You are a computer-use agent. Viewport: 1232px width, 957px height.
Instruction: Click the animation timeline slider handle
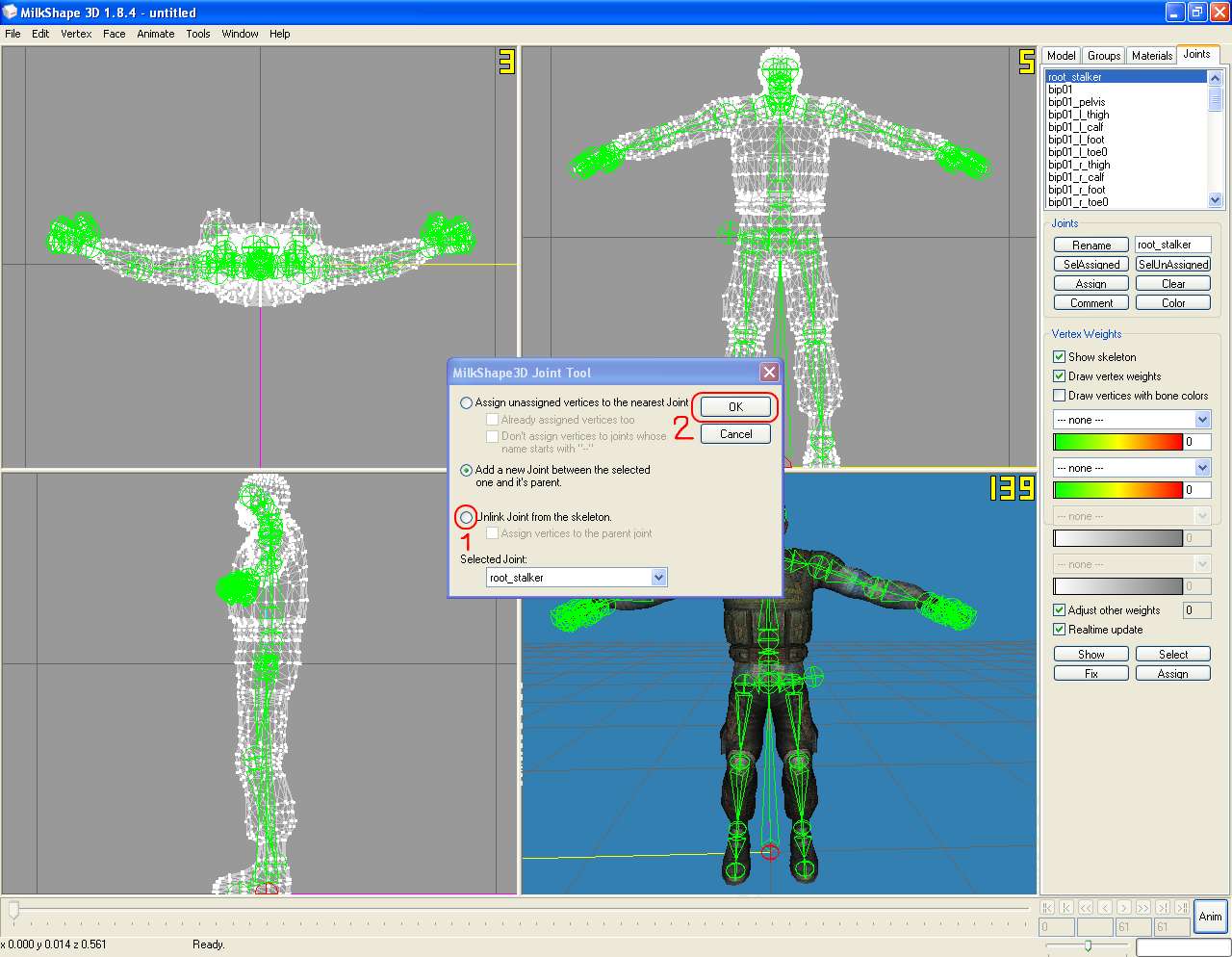[x=13, y=910]
